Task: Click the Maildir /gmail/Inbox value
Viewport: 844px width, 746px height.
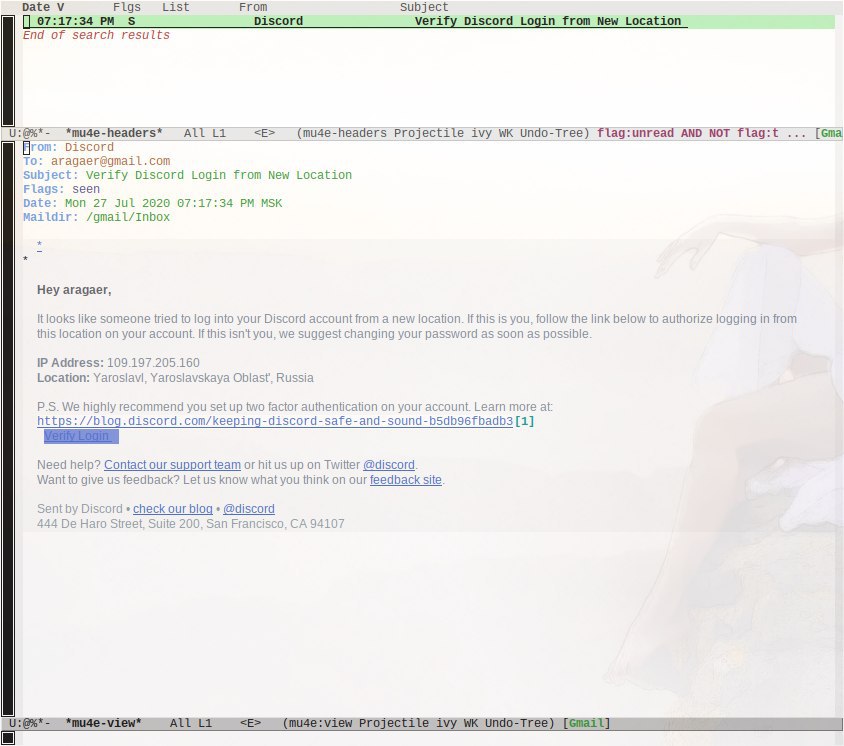Action: (128, 217)
